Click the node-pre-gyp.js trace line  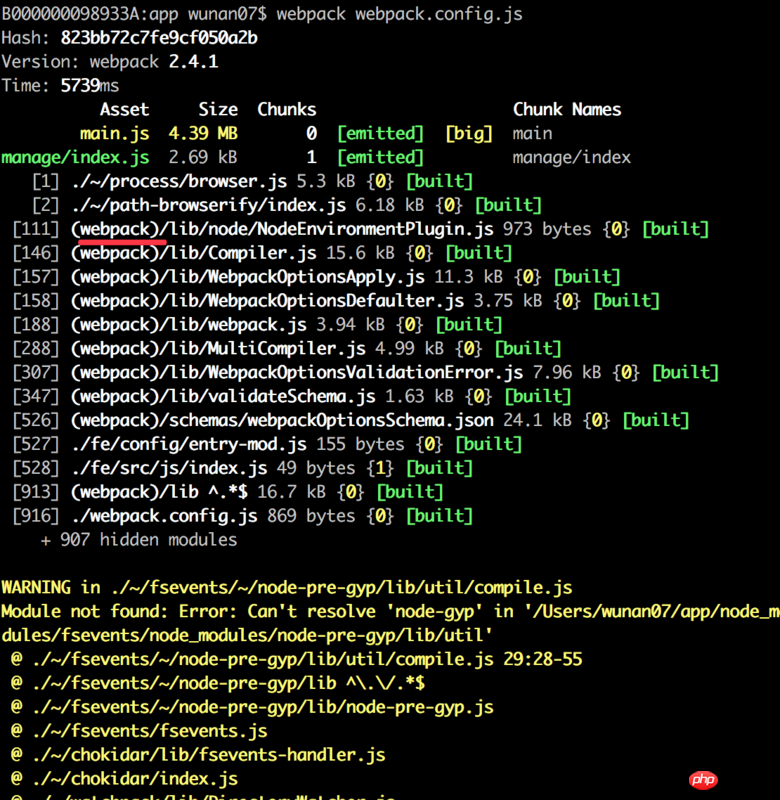pyautogui.click(x=252, y=708)
